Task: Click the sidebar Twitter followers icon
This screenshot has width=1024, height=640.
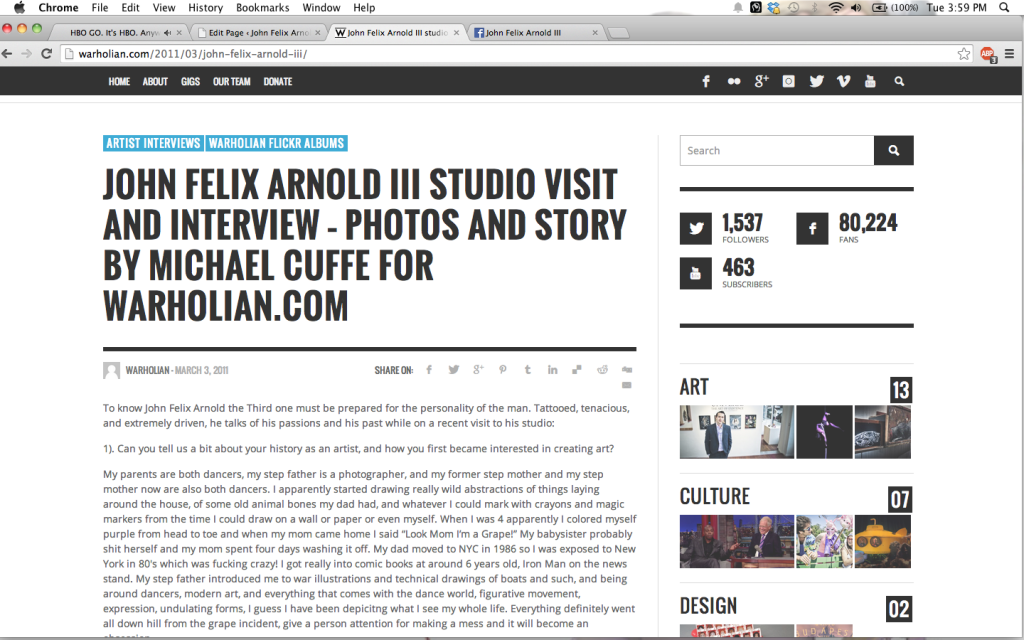Action: coord(696,229)
